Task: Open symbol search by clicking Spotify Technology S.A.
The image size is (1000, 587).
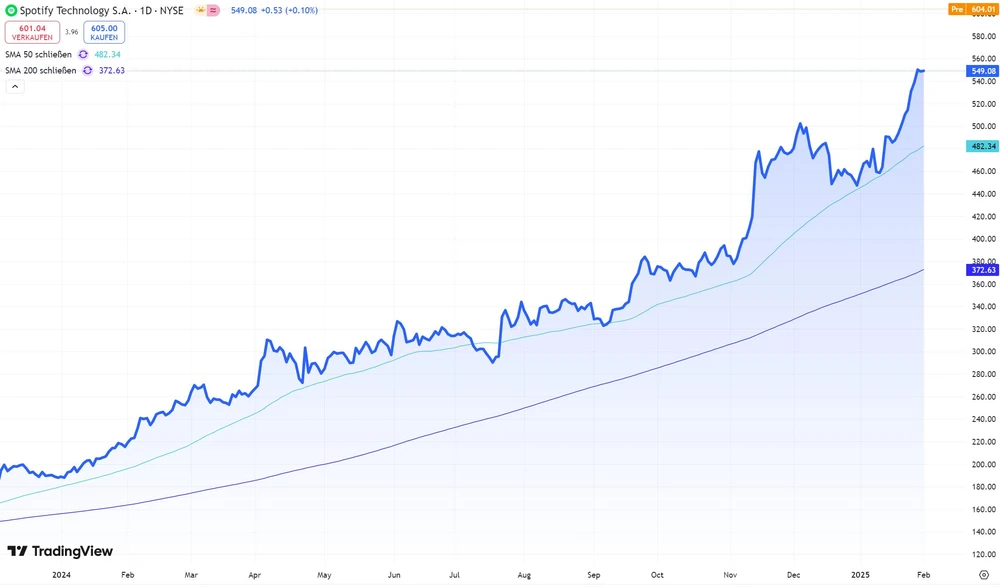Action: pos(75,10)
